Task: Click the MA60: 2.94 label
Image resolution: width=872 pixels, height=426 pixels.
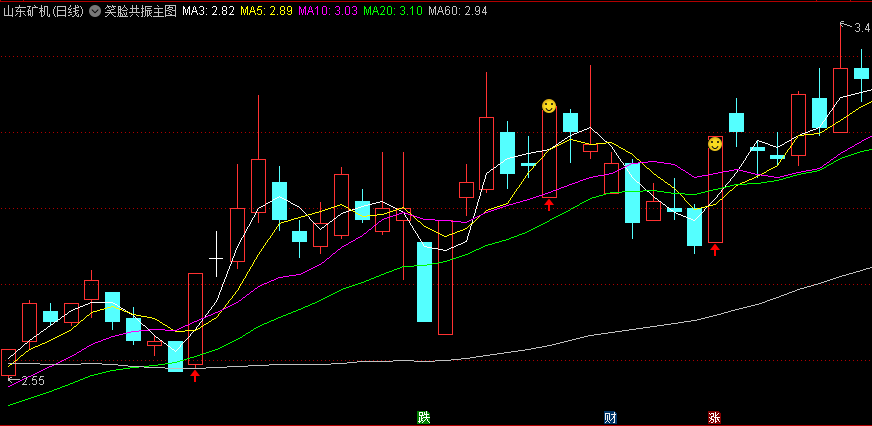Action: (x=458, y=11)
